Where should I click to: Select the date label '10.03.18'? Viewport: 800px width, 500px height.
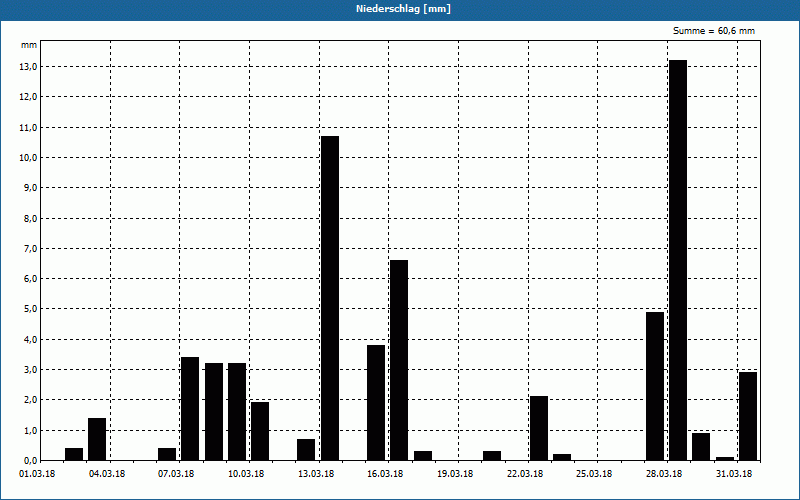click(x=246, y=474)
